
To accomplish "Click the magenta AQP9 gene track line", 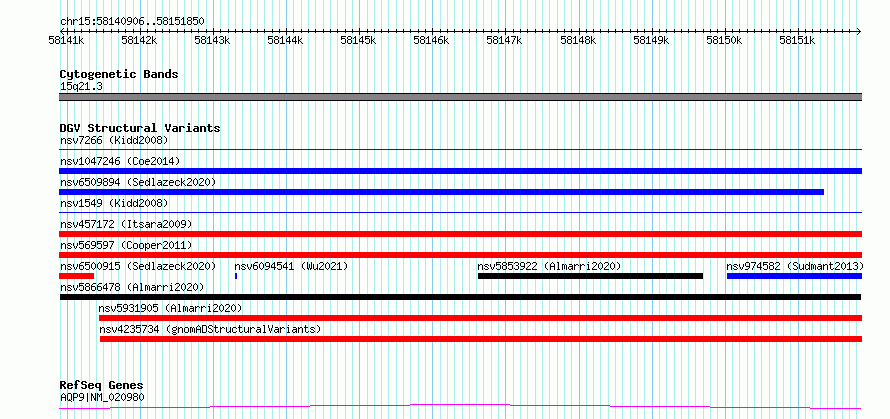I will click(460, 407).
